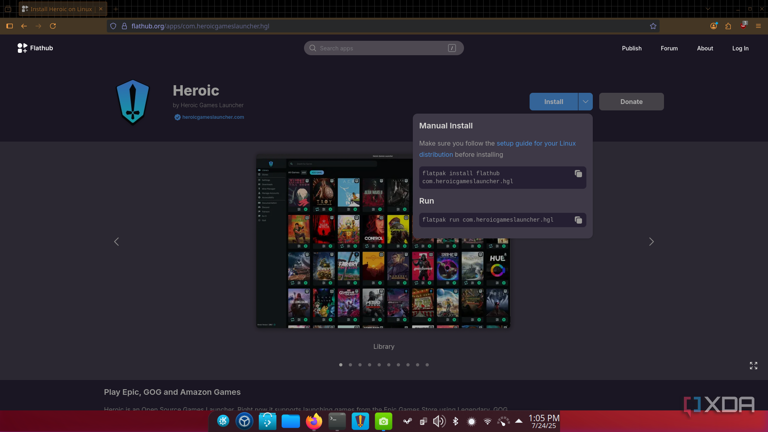Open the Forum page
Viewport: 768px width, 432px height.
(x=669, y=48)
